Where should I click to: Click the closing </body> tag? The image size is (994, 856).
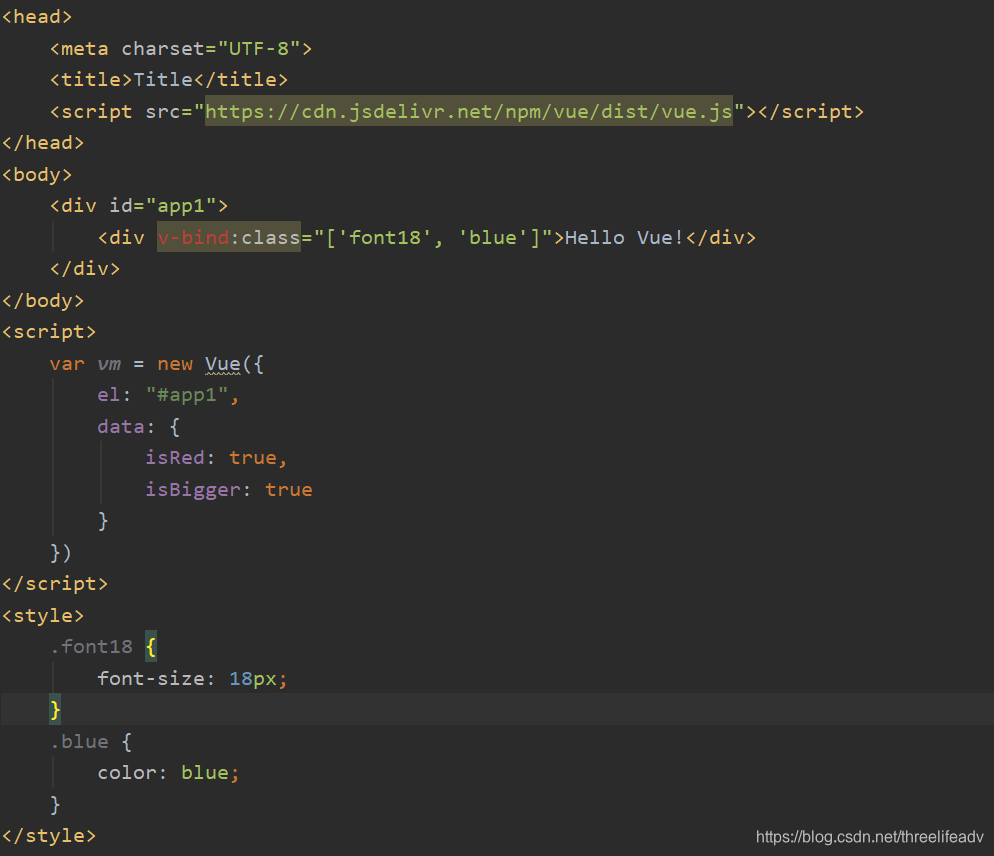click(x=42, y=301)
